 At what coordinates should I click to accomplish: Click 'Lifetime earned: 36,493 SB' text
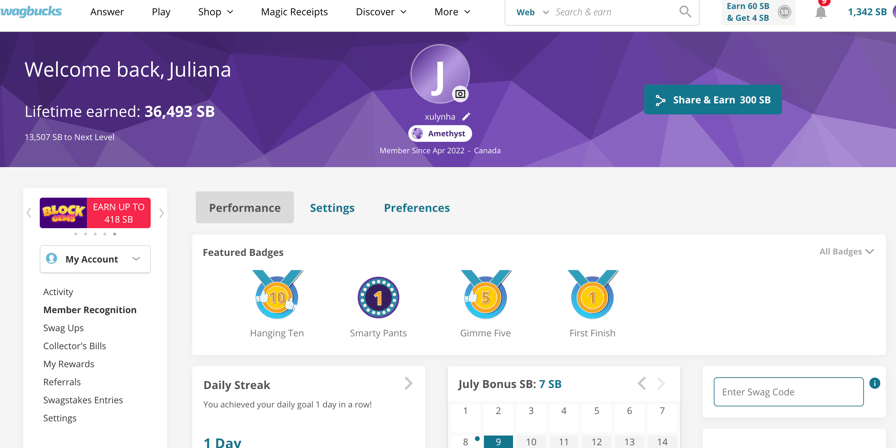coord(119,111)
